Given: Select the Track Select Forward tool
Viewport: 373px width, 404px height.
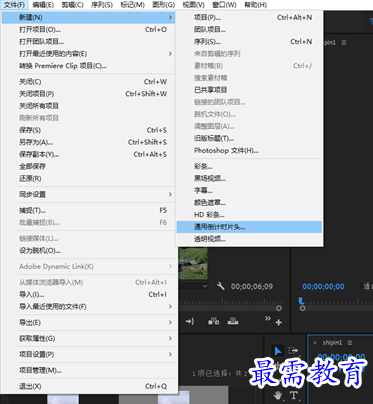Looking at the screenshot, I should [x=293, y=350].
